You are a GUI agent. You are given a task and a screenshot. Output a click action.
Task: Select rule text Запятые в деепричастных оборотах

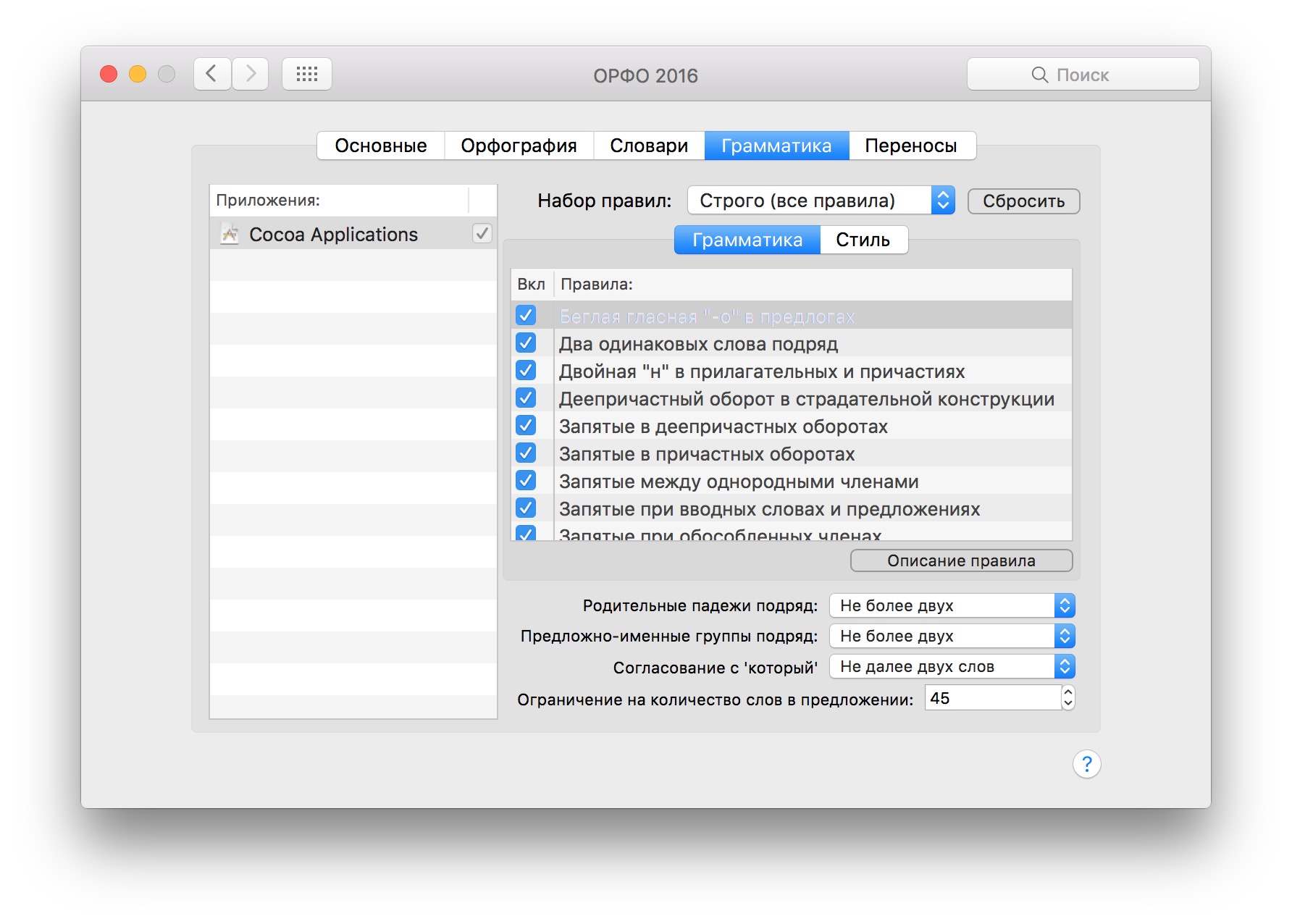[723, 427]
